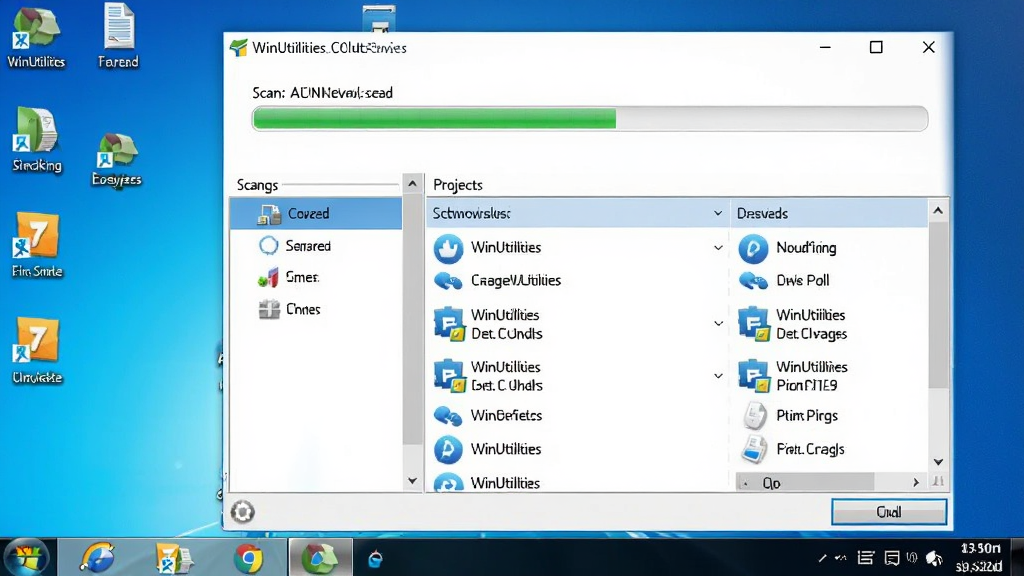Click the icon beside WinBefietcs

[x=448, y=416]
